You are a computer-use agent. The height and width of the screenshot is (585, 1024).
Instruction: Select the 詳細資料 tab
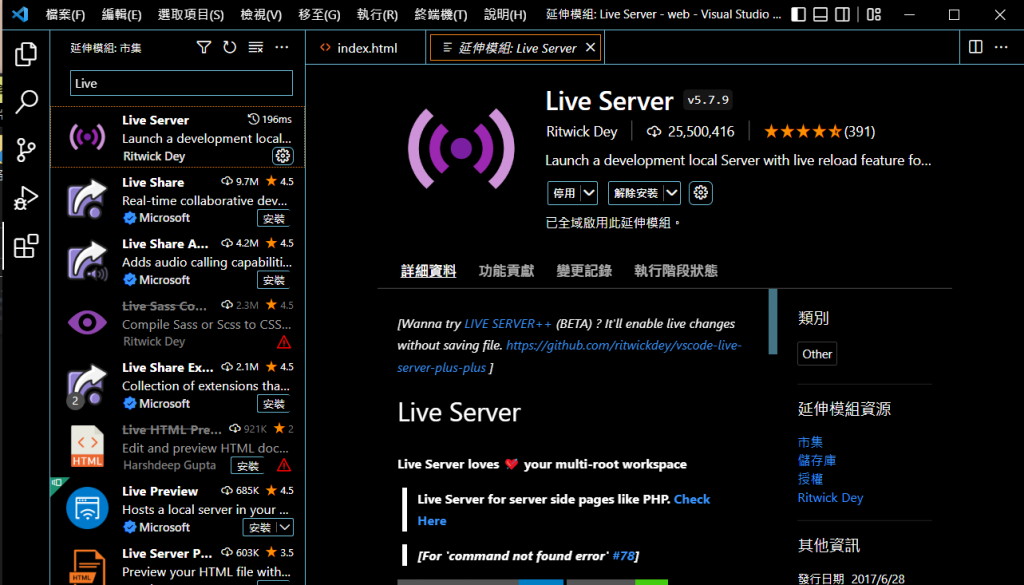pos(428,270)
